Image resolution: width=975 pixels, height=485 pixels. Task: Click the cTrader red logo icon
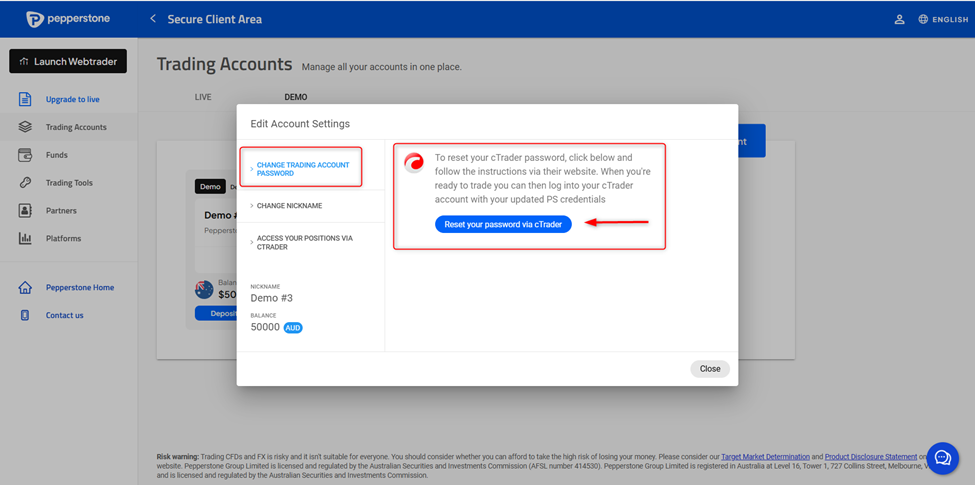coord(414,163)
